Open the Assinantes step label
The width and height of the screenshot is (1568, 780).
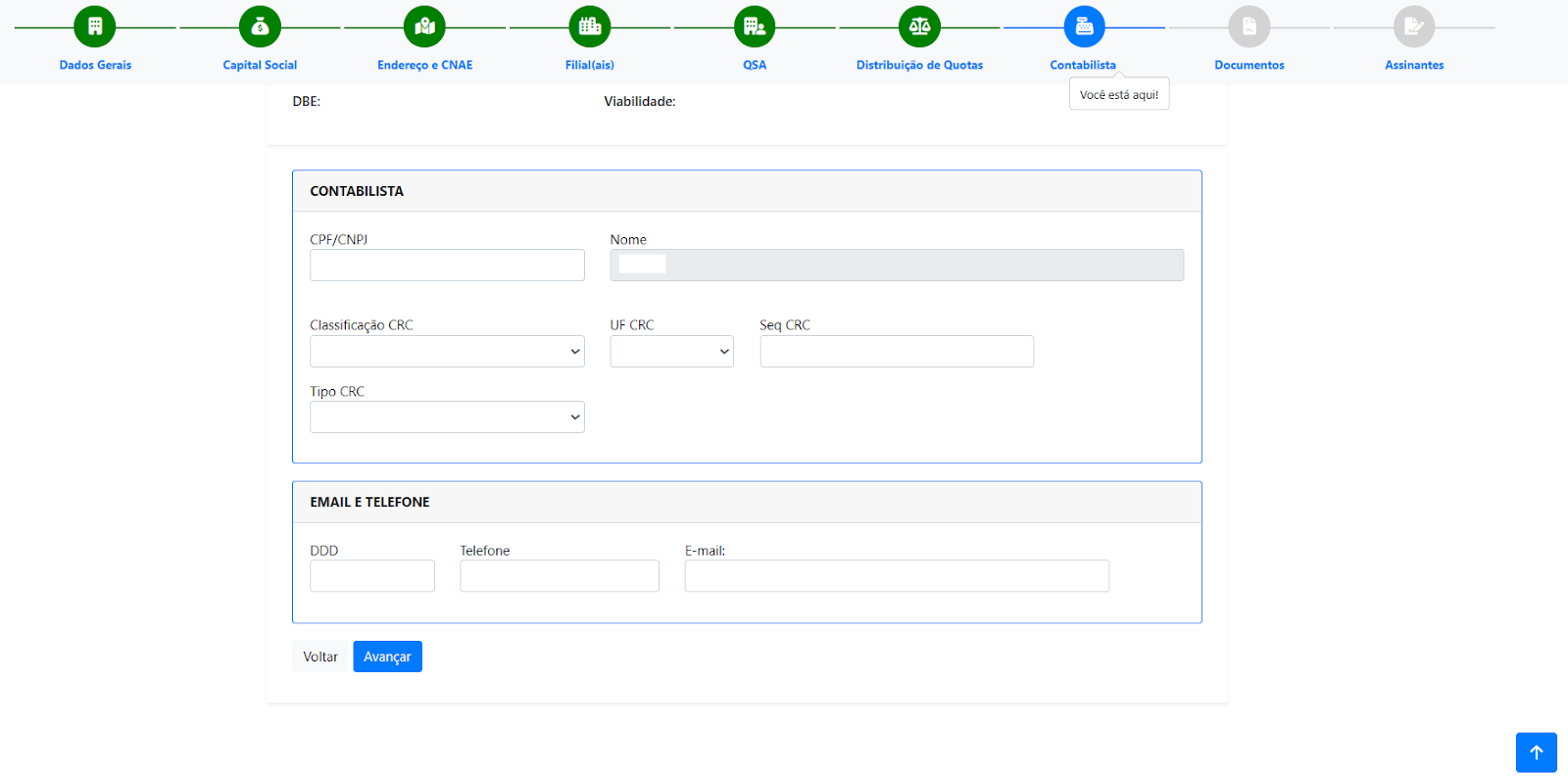(1414, 65)
